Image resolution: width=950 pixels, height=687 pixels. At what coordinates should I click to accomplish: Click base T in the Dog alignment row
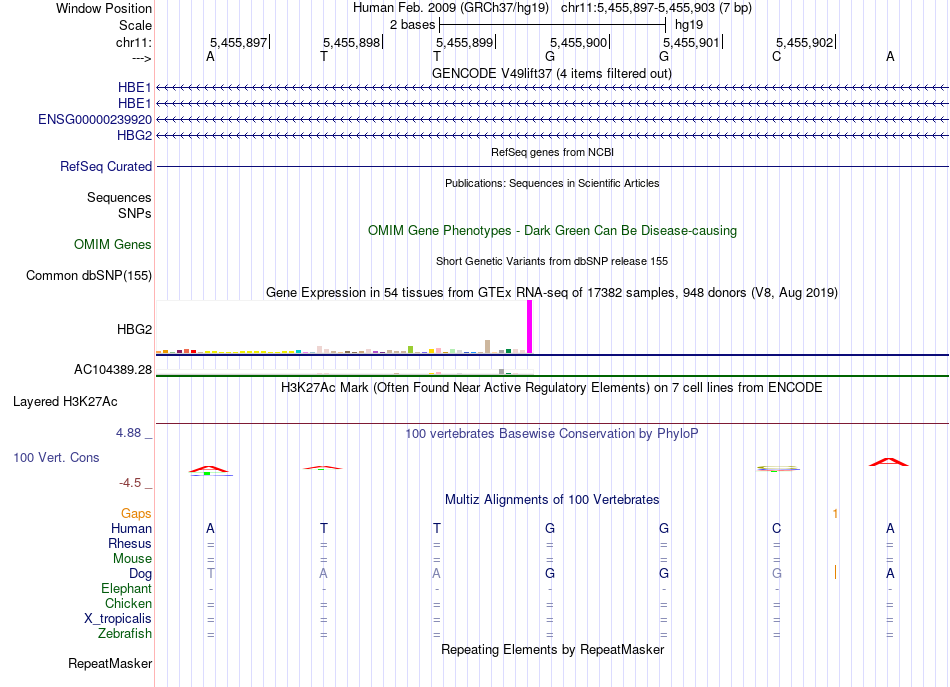[210, 573]
